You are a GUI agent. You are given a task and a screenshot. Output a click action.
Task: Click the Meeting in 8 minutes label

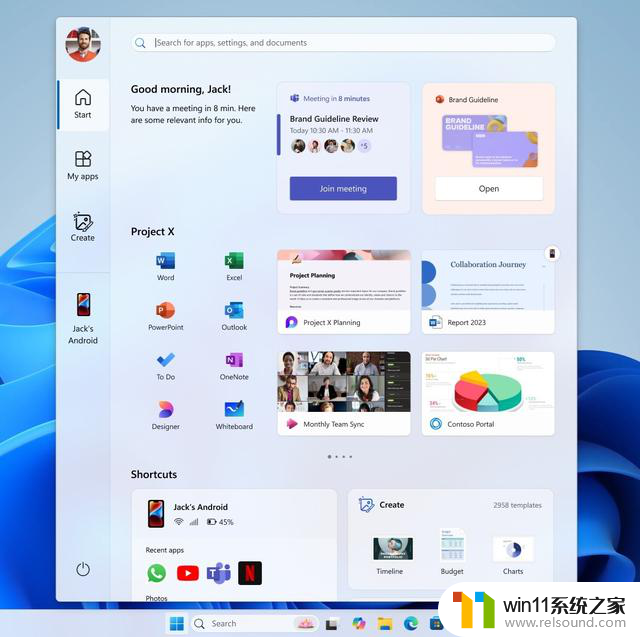[336, 98]
